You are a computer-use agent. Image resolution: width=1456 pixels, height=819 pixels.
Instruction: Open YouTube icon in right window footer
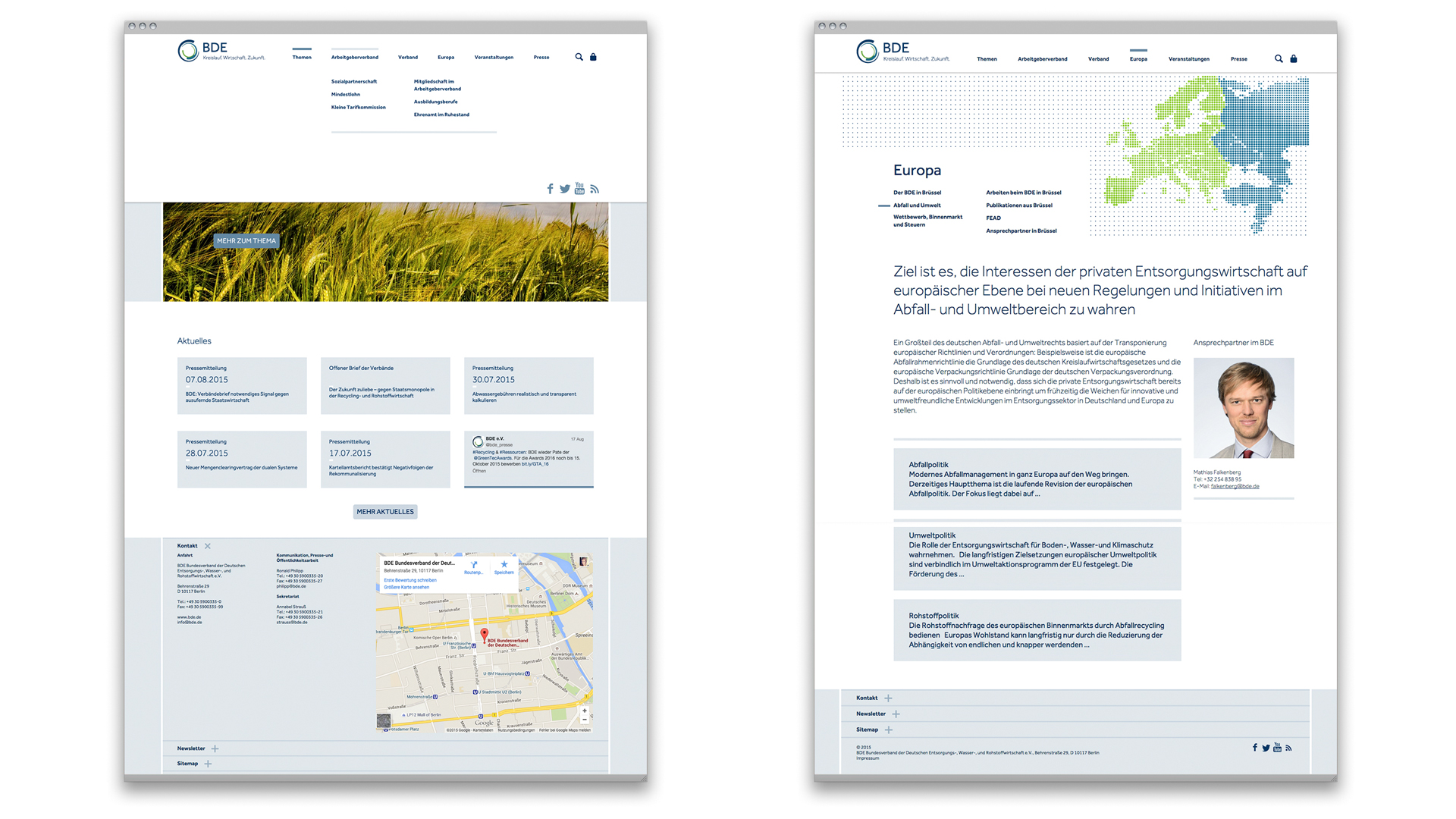coord(1277,747)
